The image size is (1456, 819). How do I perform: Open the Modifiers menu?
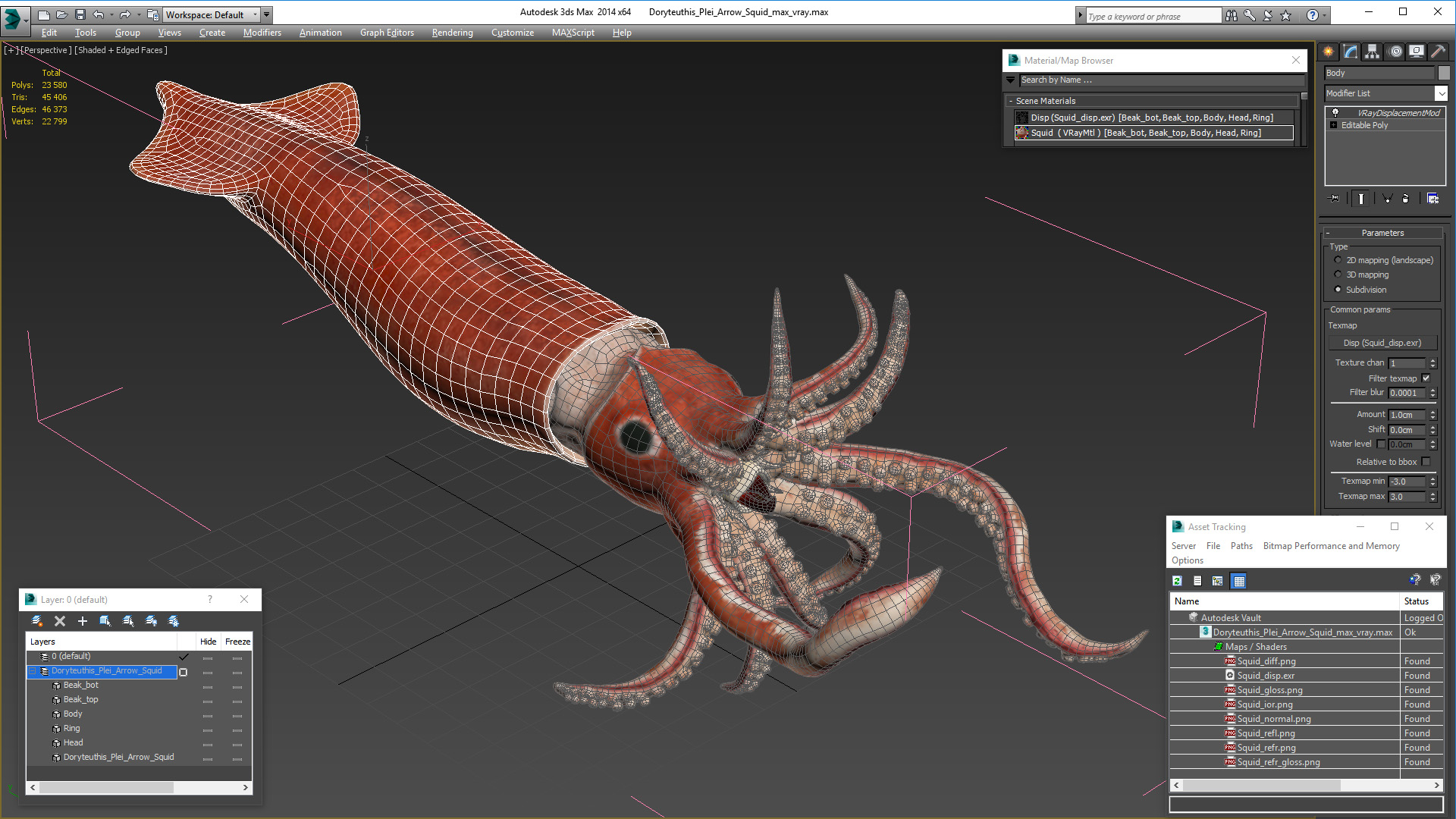point(262,33)
